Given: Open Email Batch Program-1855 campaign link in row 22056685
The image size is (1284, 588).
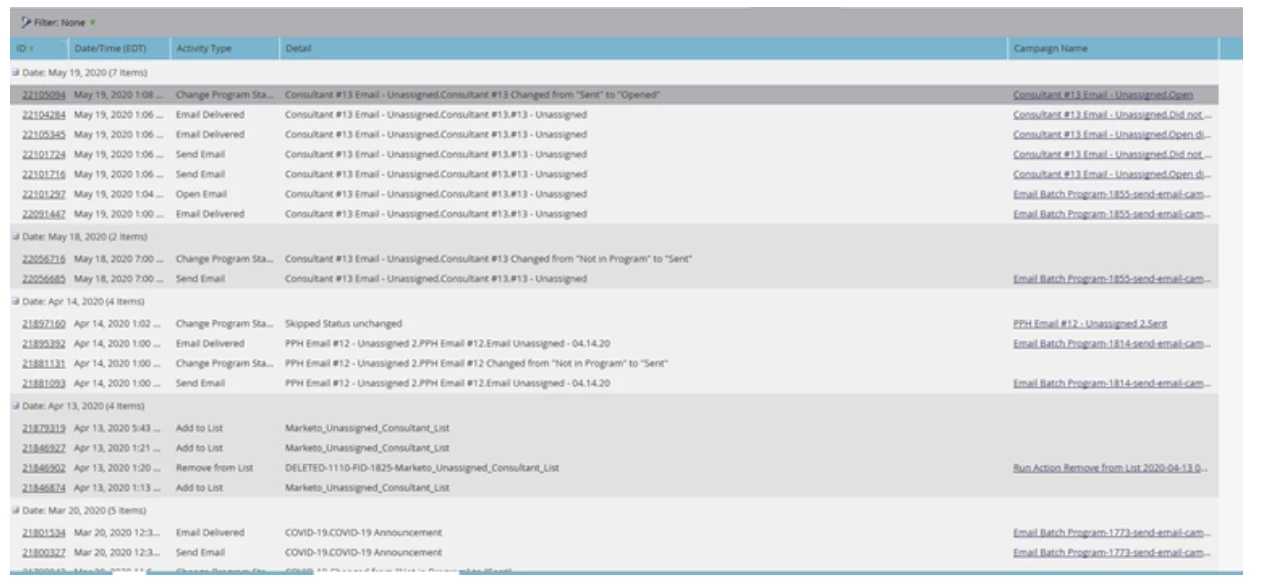Looking at the screenshot, I should [1111, 279].
